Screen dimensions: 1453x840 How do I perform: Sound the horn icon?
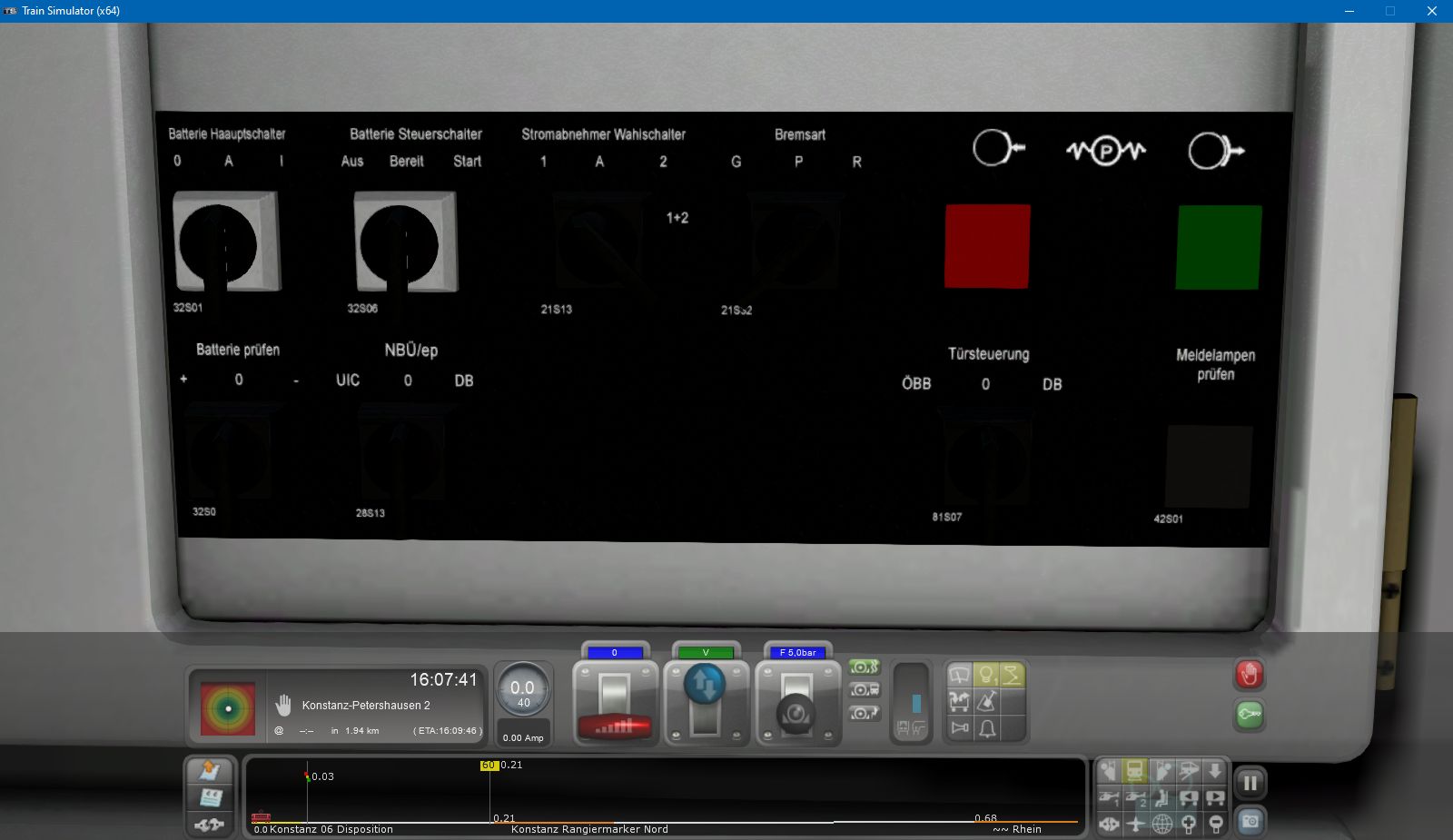pos(959,727)
